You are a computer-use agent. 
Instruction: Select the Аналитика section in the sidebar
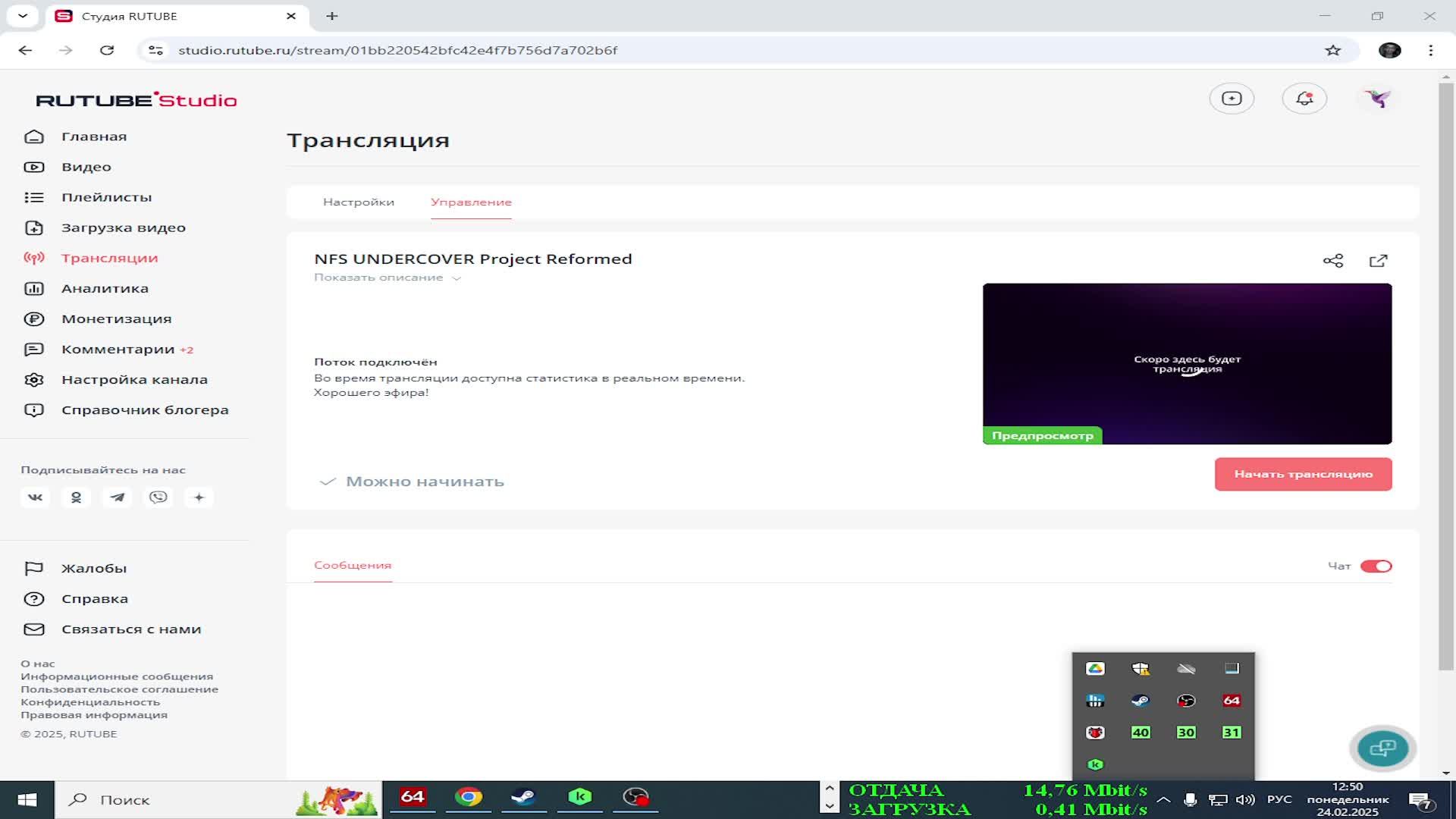click(104, 288)
